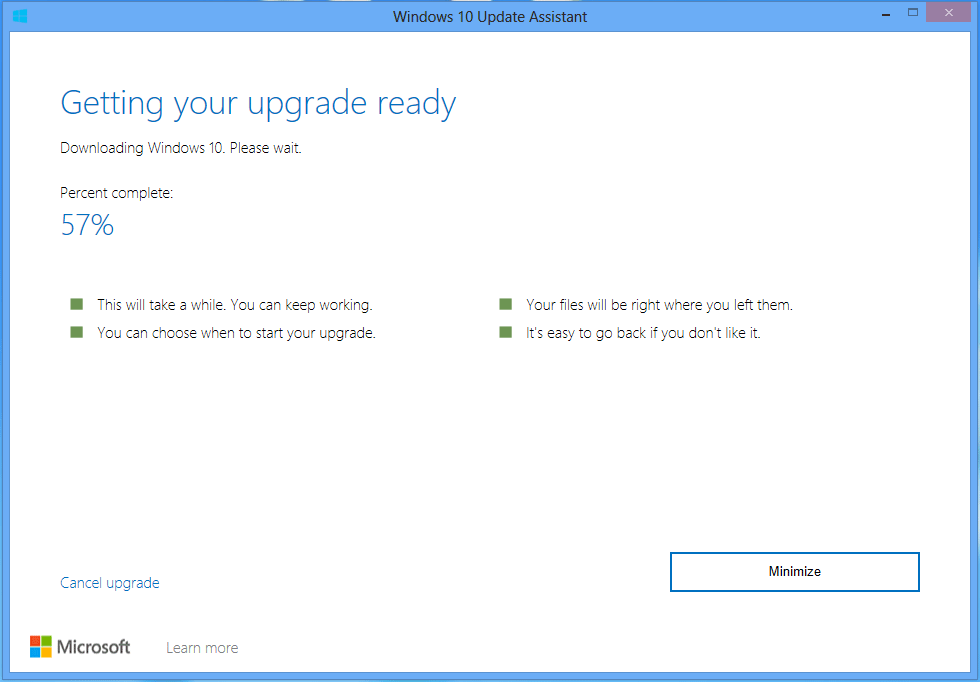Cancel the upgrade via the Cancel upgrade link

point(109,583)
